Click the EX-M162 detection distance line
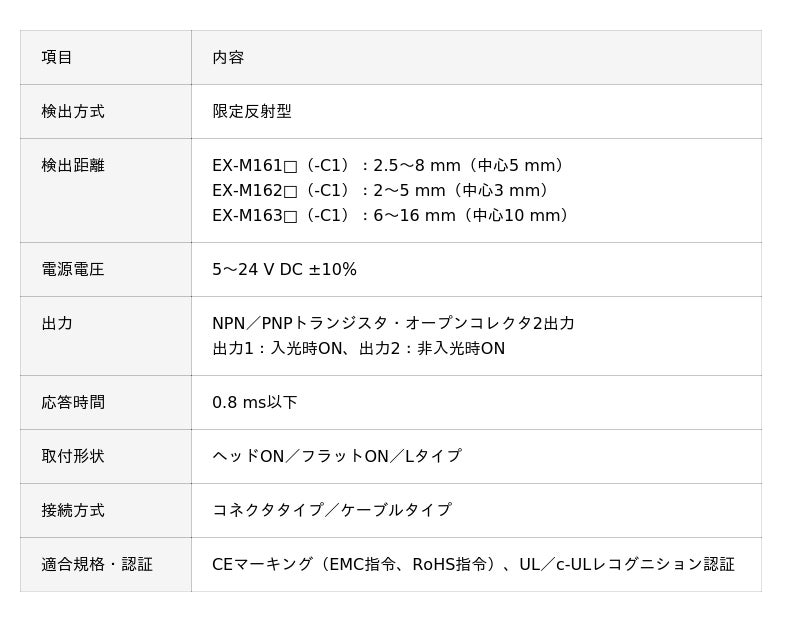Viewport: 800px width, 622px height. [x=381, y=190]
